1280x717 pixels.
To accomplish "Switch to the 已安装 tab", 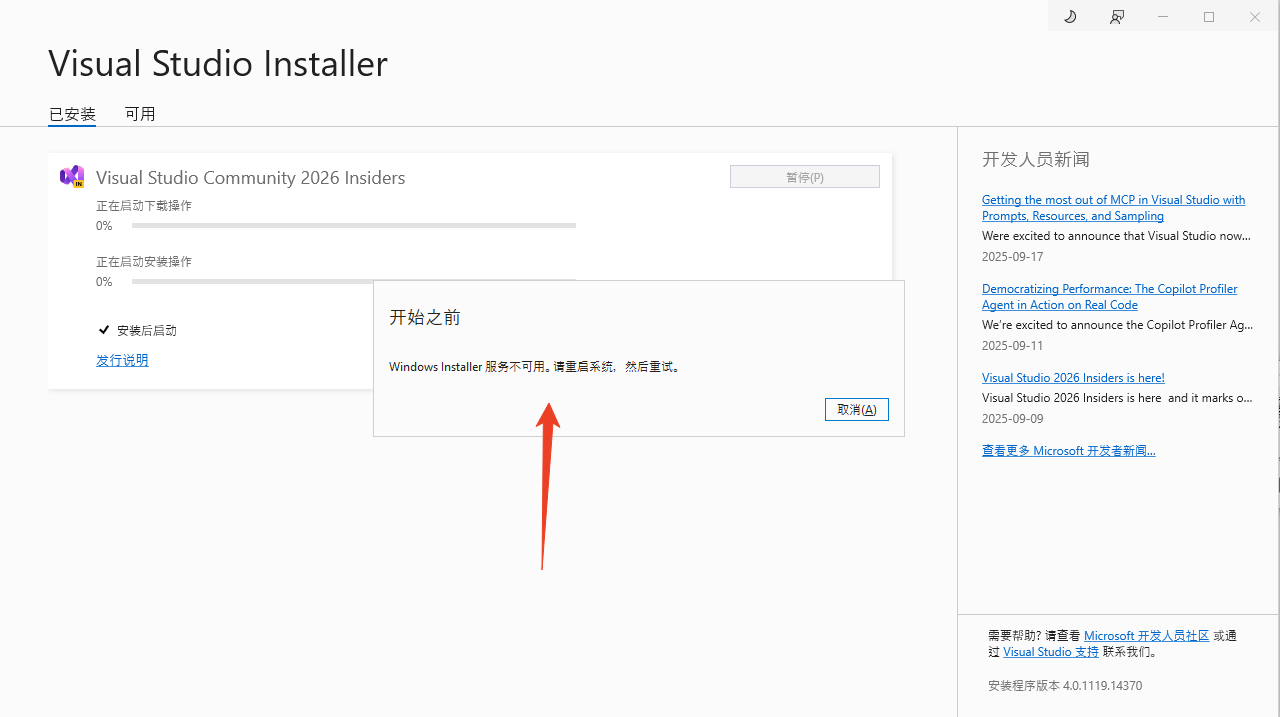I will [72, 114].
